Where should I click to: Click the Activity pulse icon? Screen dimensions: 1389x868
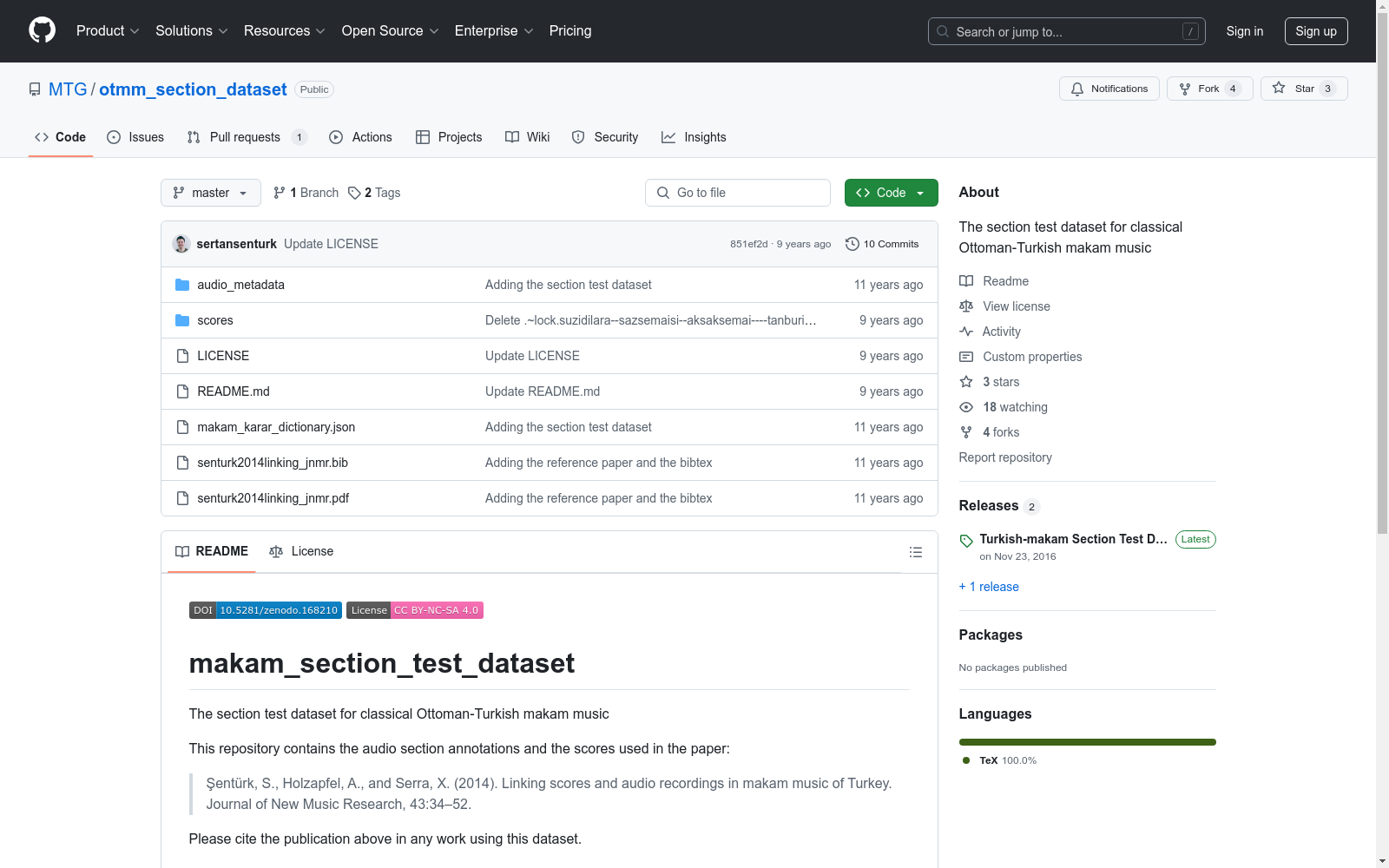(x=966, y=332)
